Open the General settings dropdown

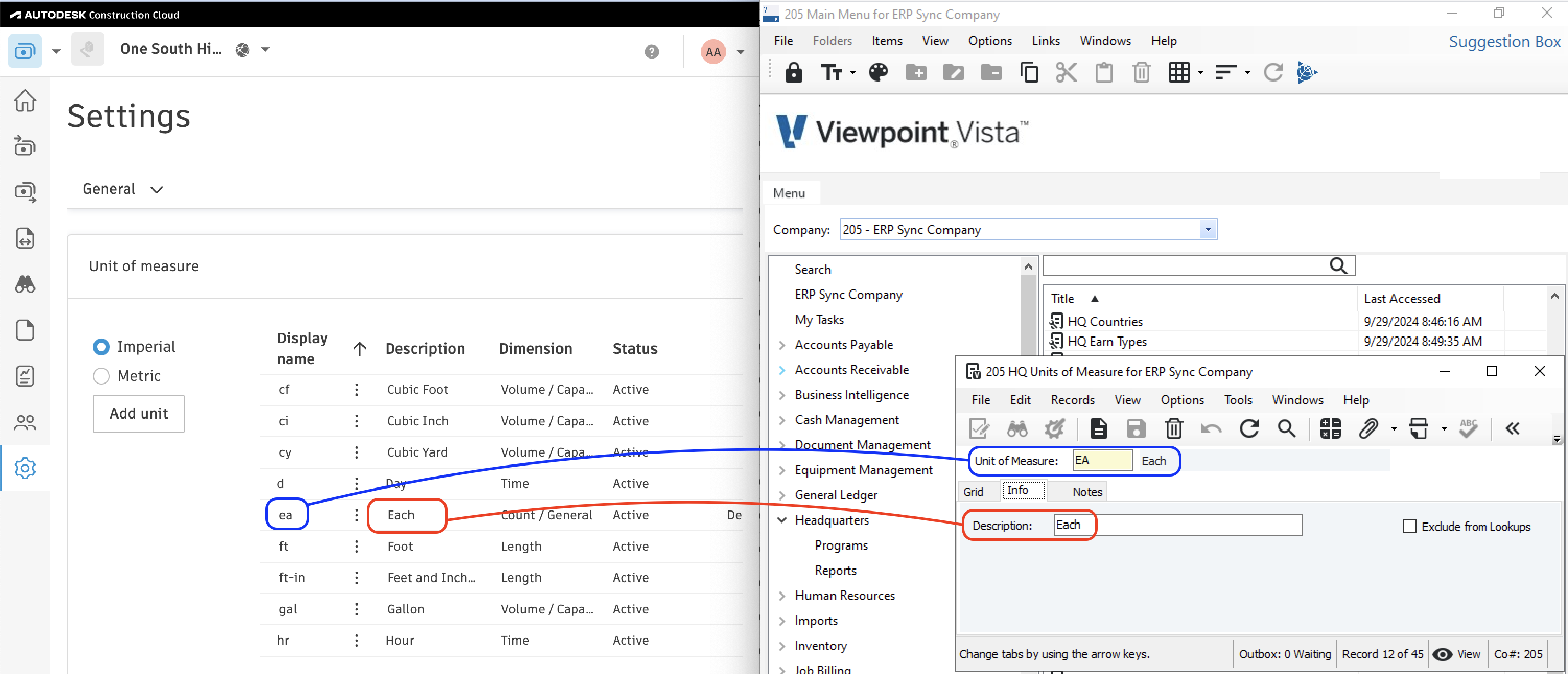pyautogui.click(x=122, y=189)
